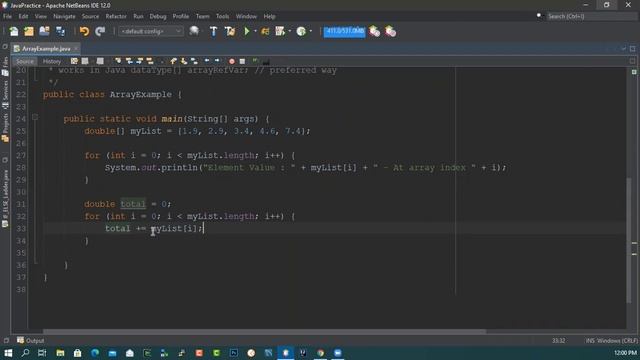This screenshot has height=360, width=640.
Task: Click the vertical editor scrollbar
Action: coord(629,240)
